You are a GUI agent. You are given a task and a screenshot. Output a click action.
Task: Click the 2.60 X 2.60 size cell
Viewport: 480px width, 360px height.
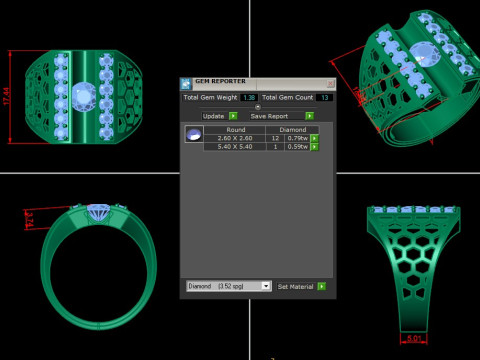click(x=235, y=138)
